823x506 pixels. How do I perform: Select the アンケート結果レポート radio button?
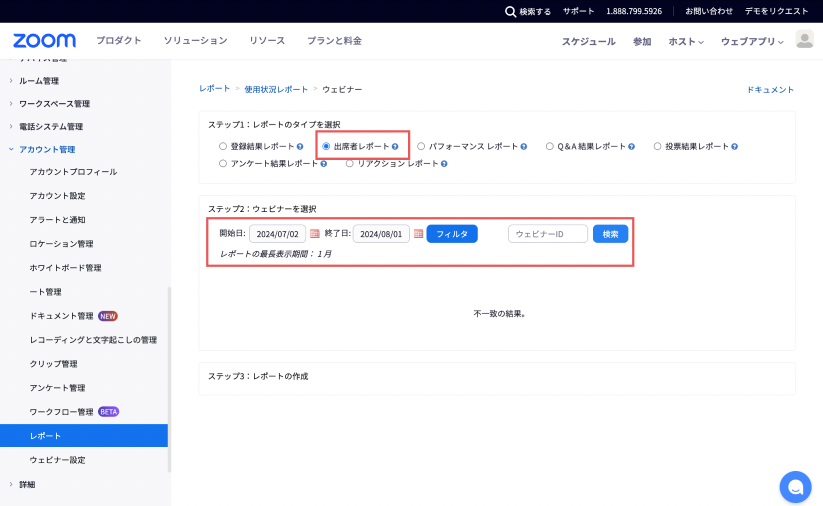(x=223, y=163)
